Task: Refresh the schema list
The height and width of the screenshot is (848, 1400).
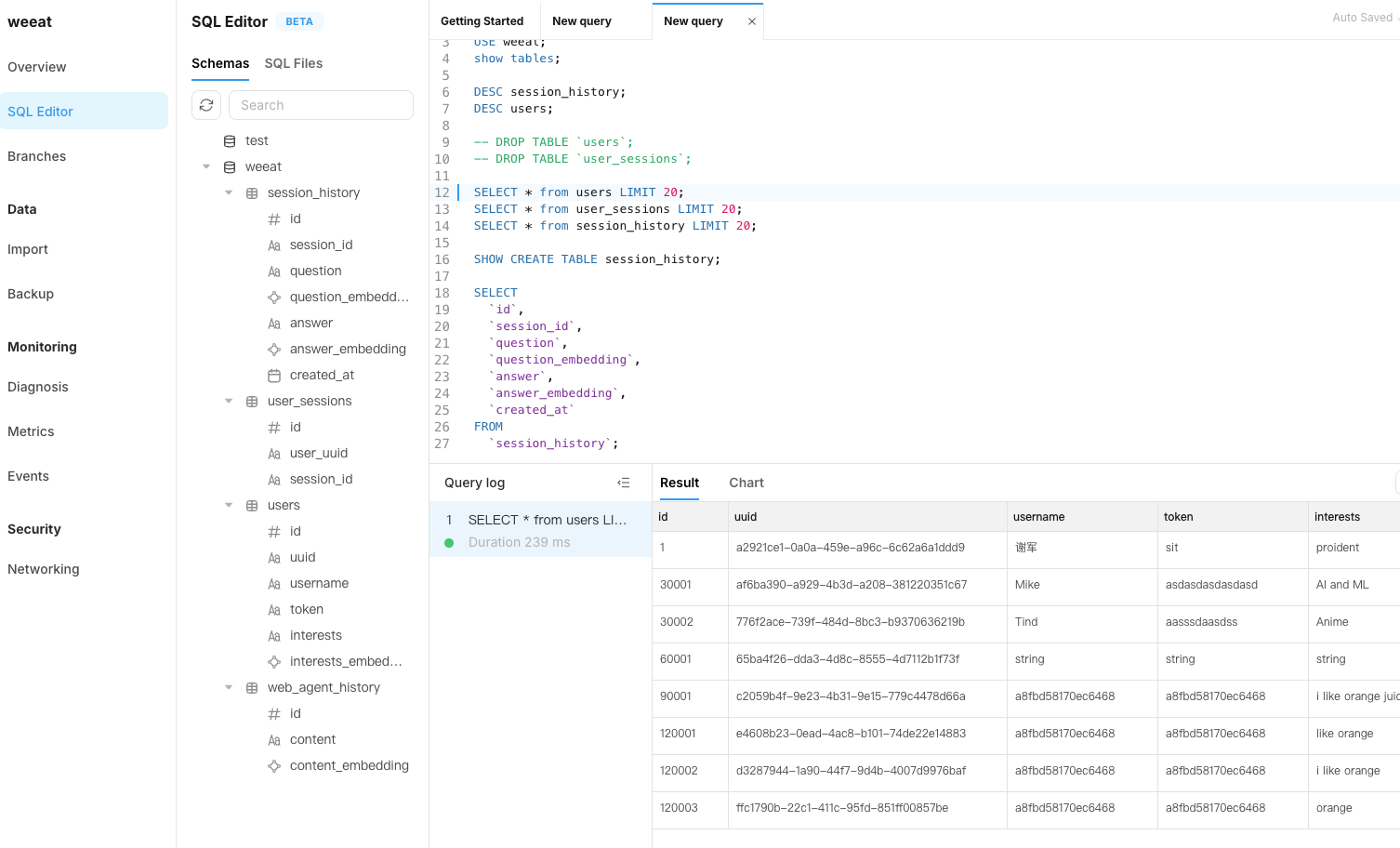Action: [206, 105]
